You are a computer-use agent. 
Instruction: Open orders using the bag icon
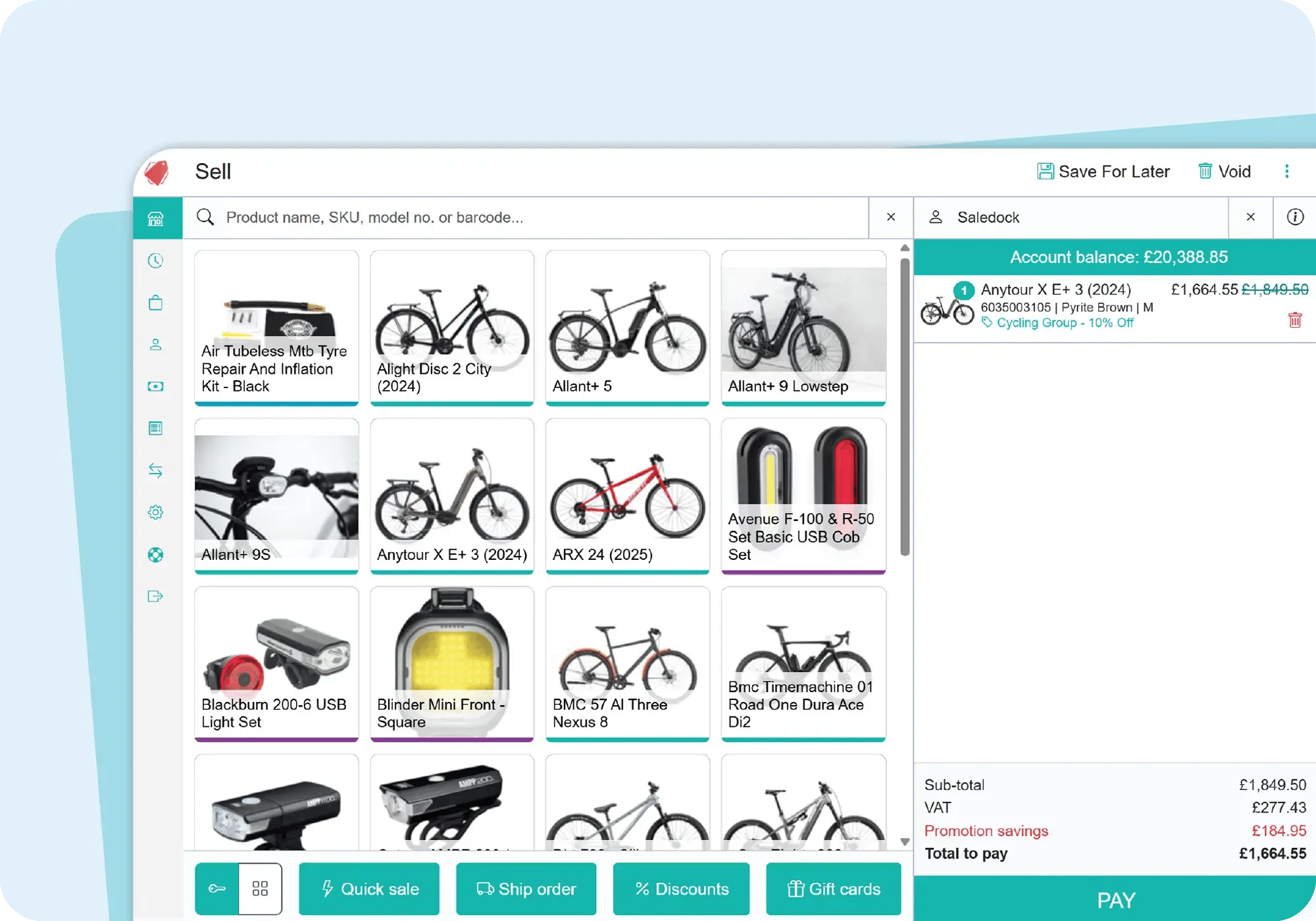[156, 303]
